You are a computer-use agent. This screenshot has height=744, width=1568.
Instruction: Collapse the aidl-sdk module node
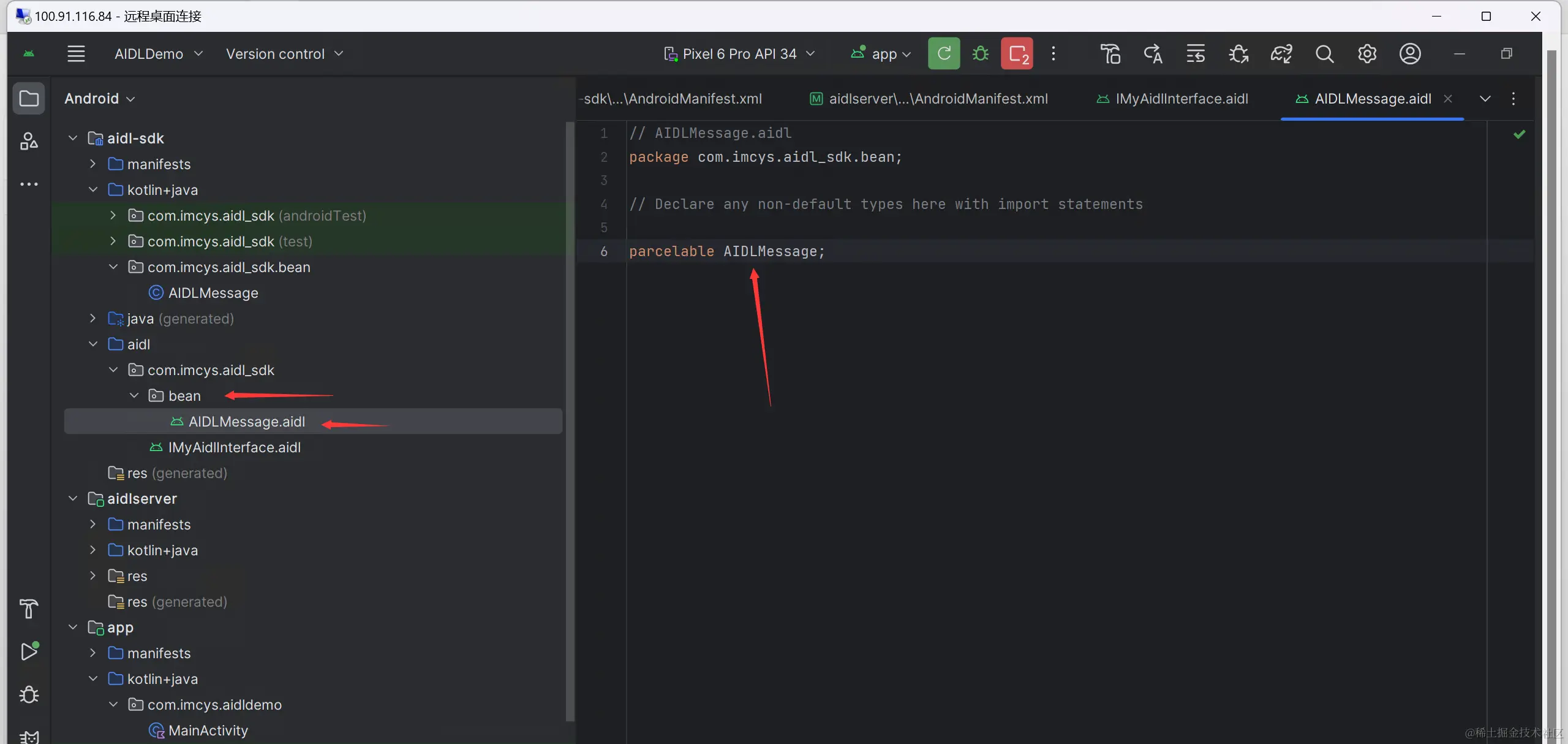73,138
